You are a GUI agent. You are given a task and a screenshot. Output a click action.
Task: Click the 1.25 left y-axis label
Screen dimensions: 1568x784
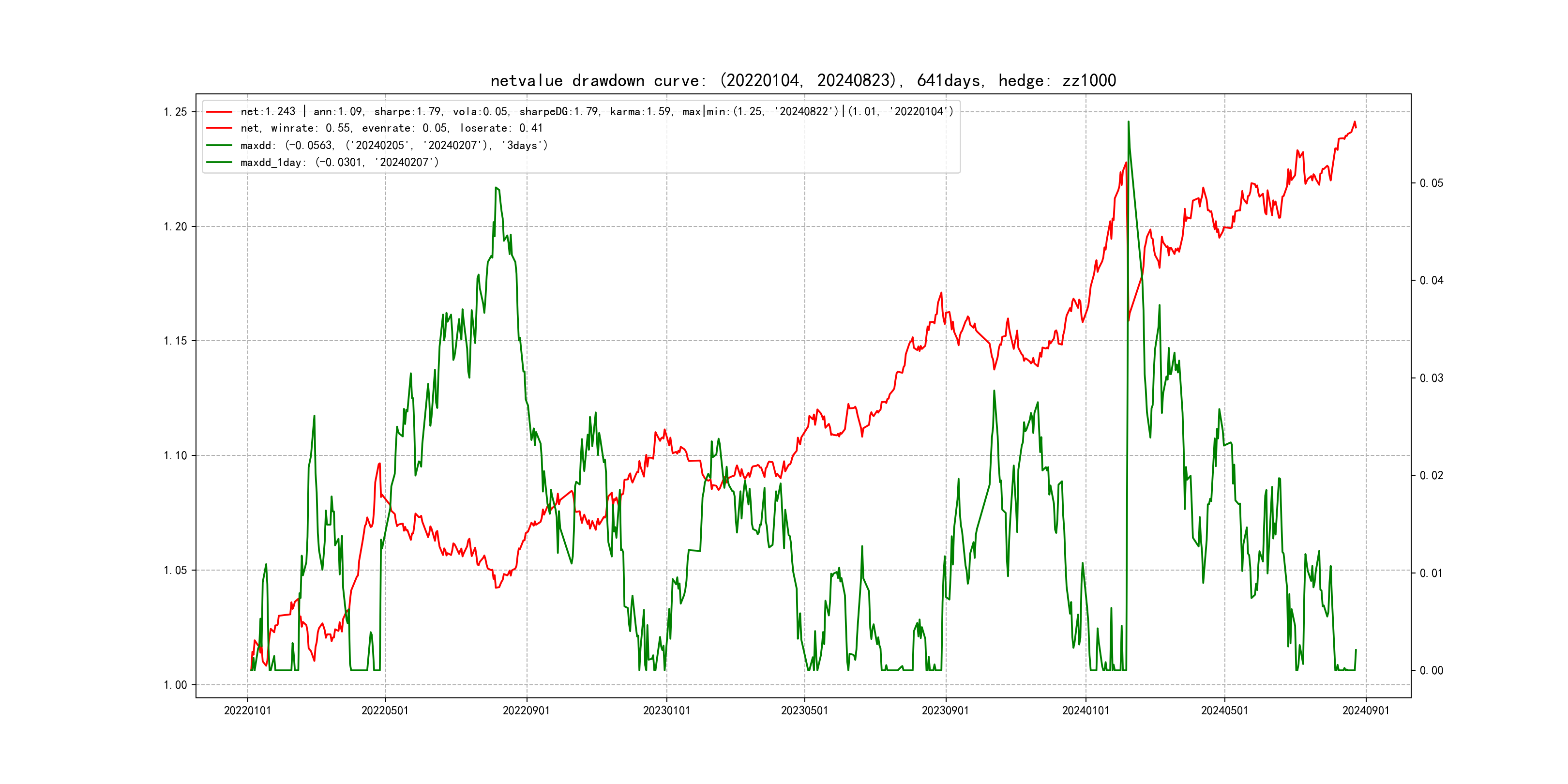pos(175,112)
